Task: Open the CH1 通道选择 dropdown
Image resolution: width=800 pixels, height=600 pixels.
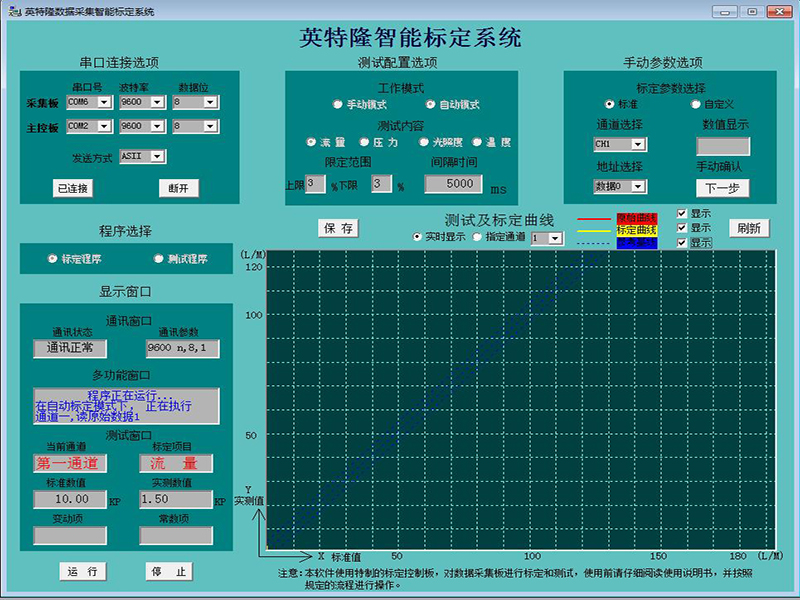Action: (639, 144)
